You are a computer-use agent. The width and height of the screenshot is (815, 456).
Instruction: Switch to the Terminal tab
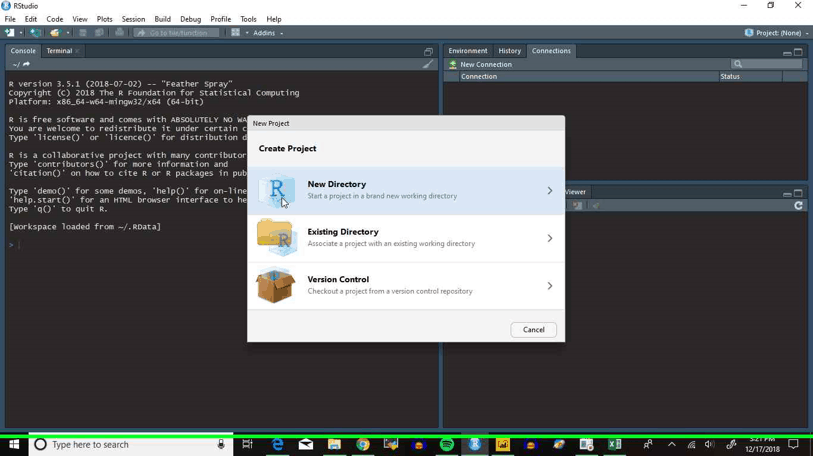coord(59,51)
